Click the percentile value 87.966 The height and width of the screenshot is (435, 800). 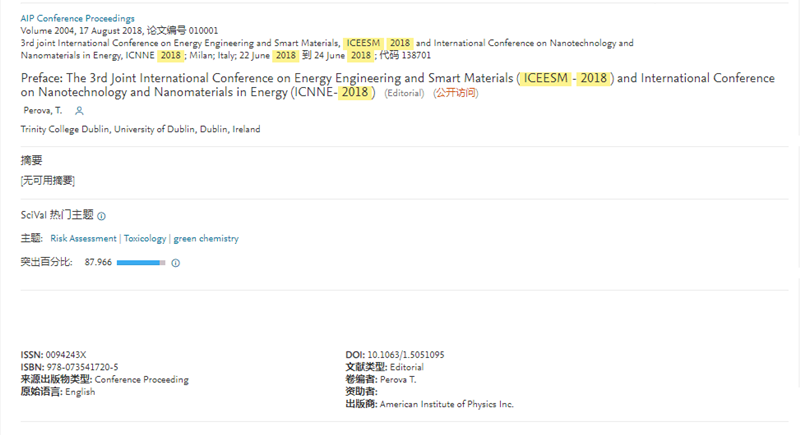point(98,263)
